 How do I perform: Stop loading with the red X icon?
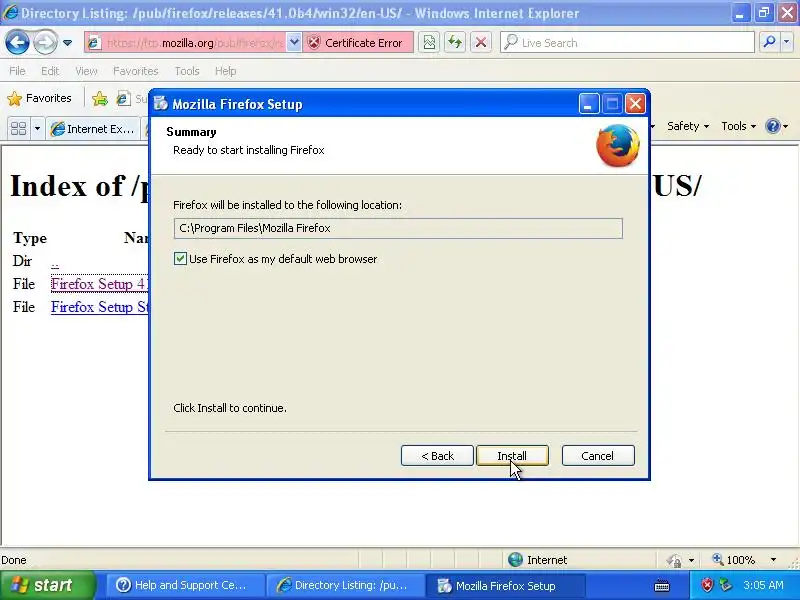tap(481, 43)
